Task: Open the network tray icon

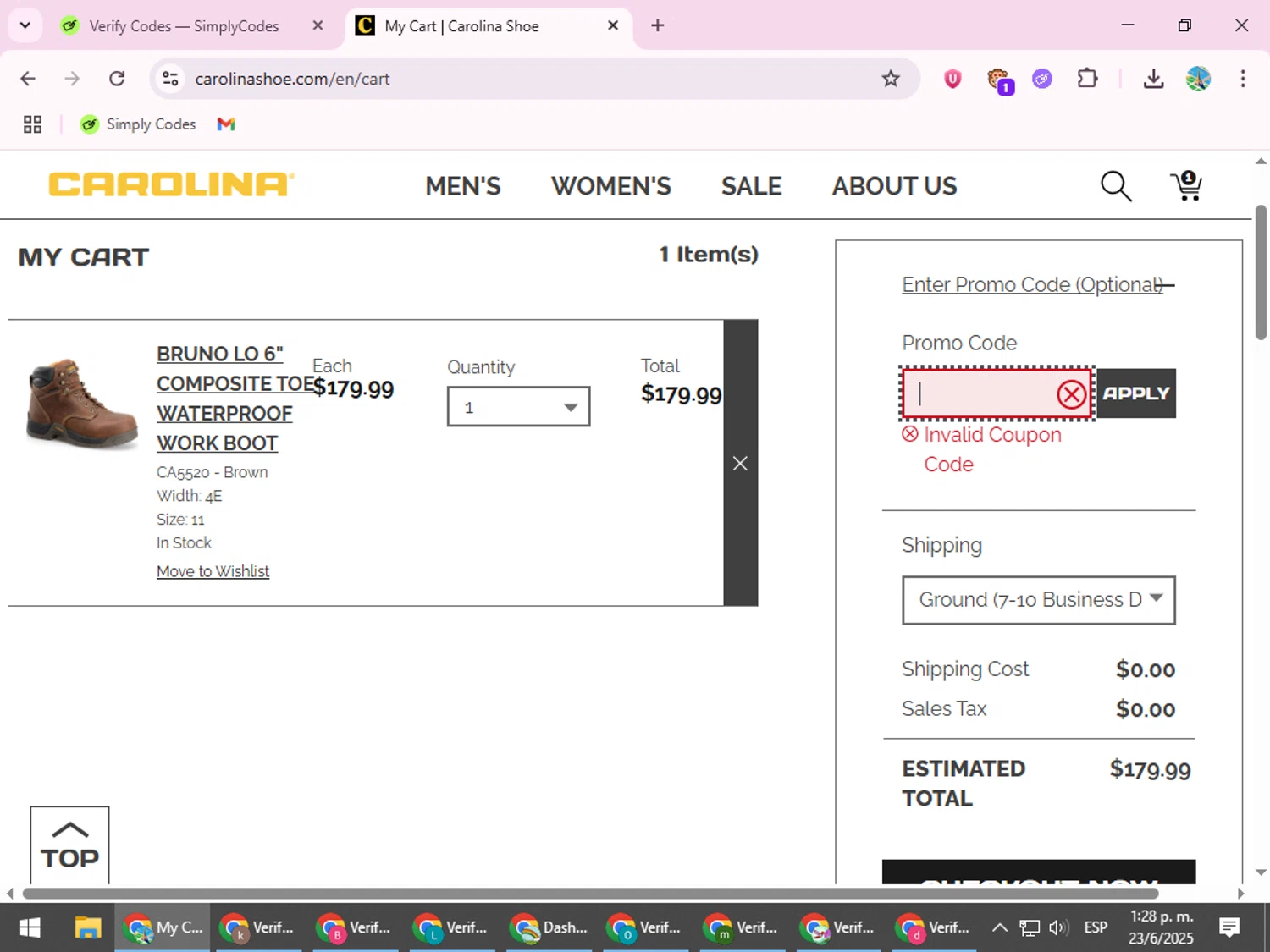Action: coord(1030,927)
